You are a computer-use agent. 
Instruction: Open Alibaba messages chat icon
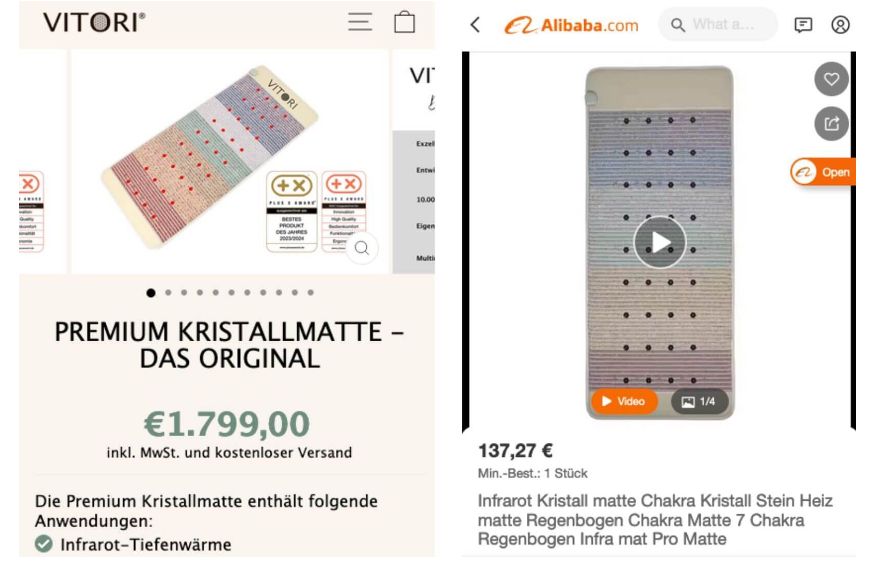tap(802, 25)
